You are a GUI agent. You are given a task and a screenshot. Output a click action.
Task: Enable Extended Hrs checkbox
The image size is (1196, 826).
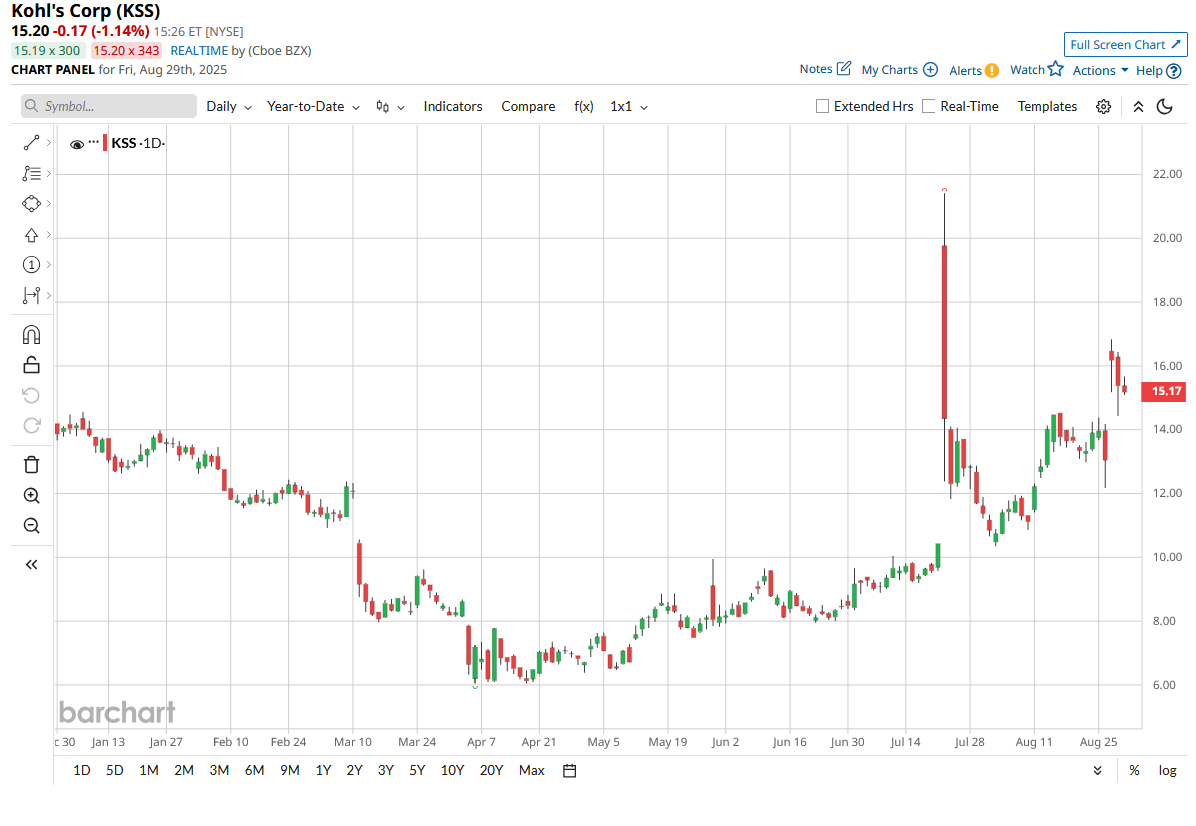pyautogui.click(x=822, y=106)
